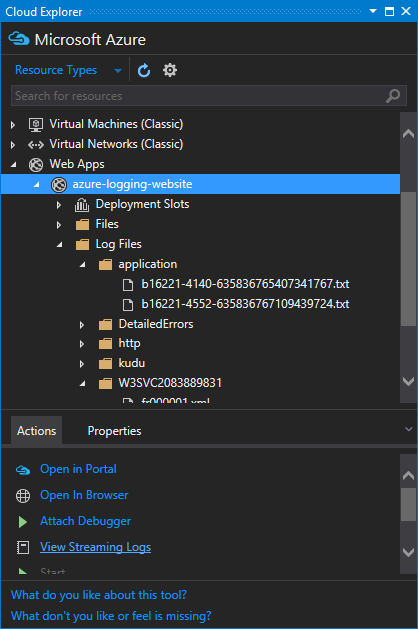418x629 pixels.
Task: Expand the Deployment Slots node
Action: tap(59, 205)
